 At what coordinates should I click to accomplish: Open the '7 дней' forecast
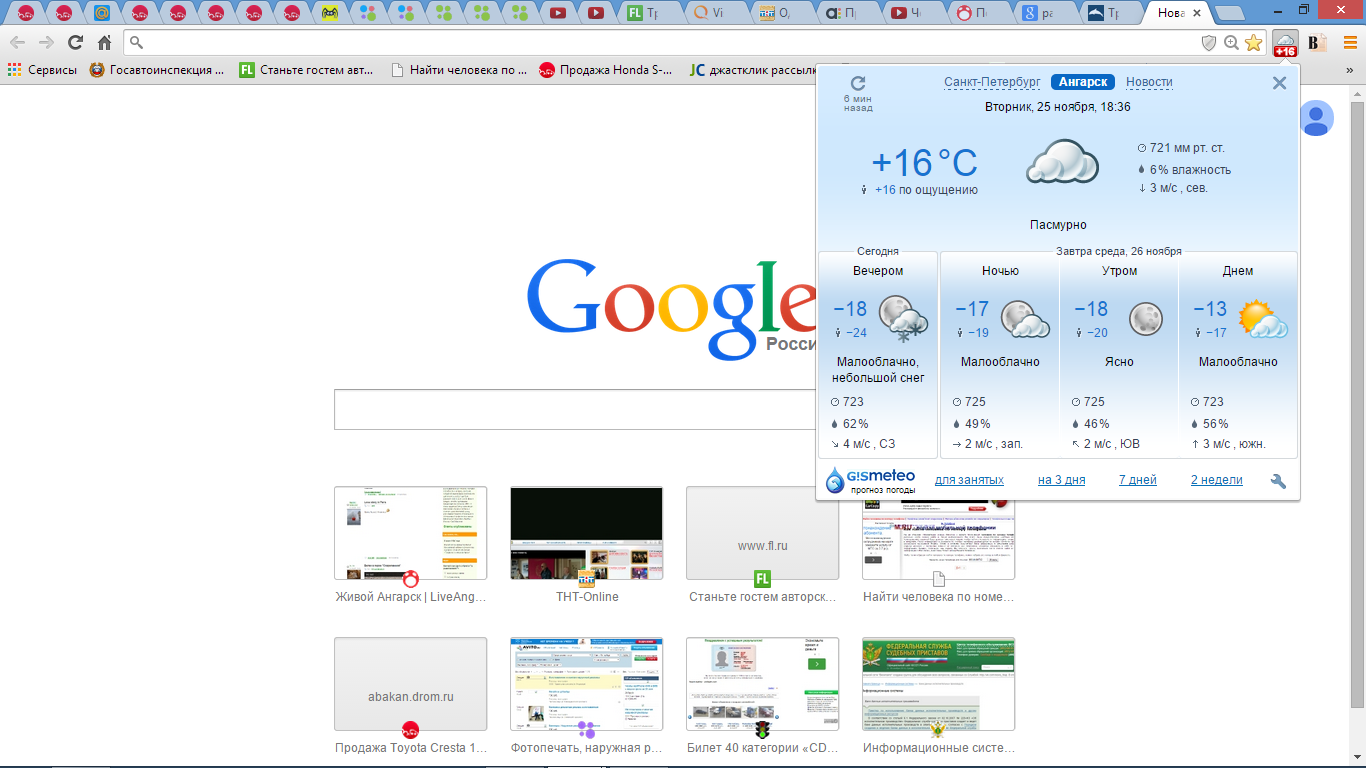(x=1137, y=480)
